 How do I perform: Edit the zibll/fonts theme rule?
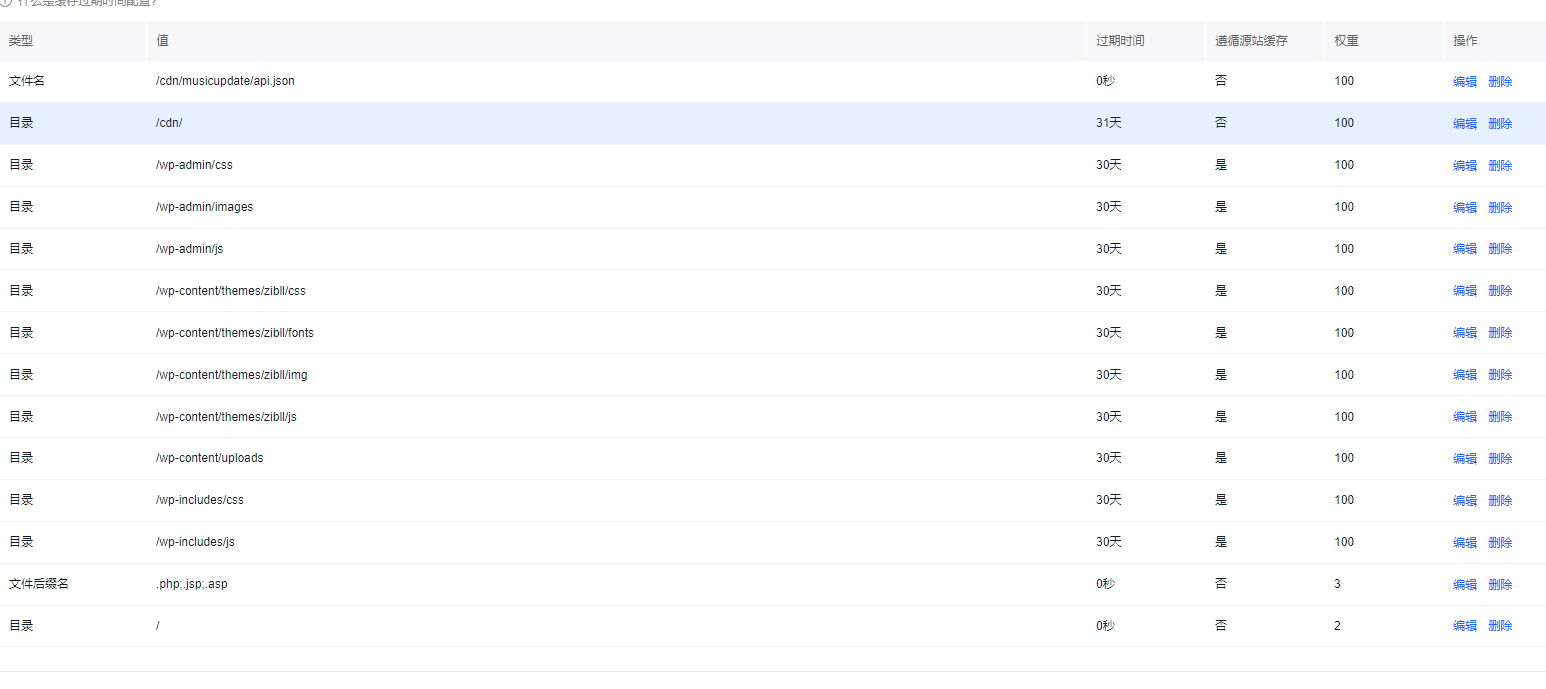point(1464,333)
